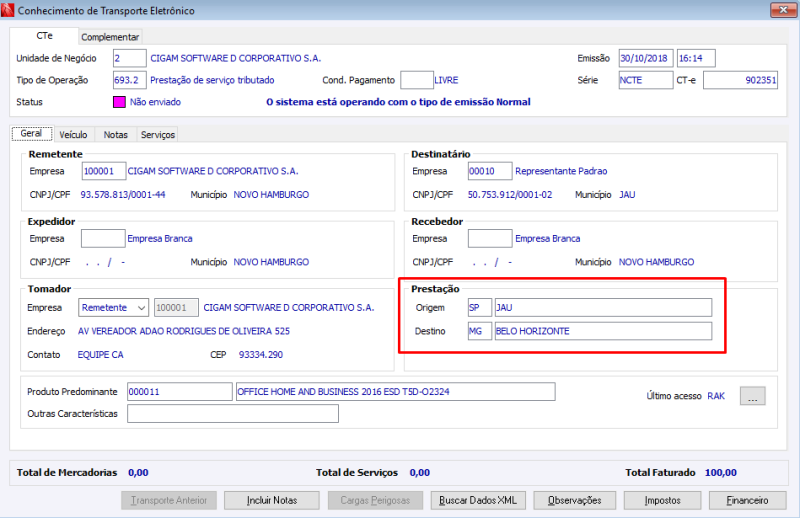
Task: Click the Prestação de serviço tributado text
Action: coord(212,80)
